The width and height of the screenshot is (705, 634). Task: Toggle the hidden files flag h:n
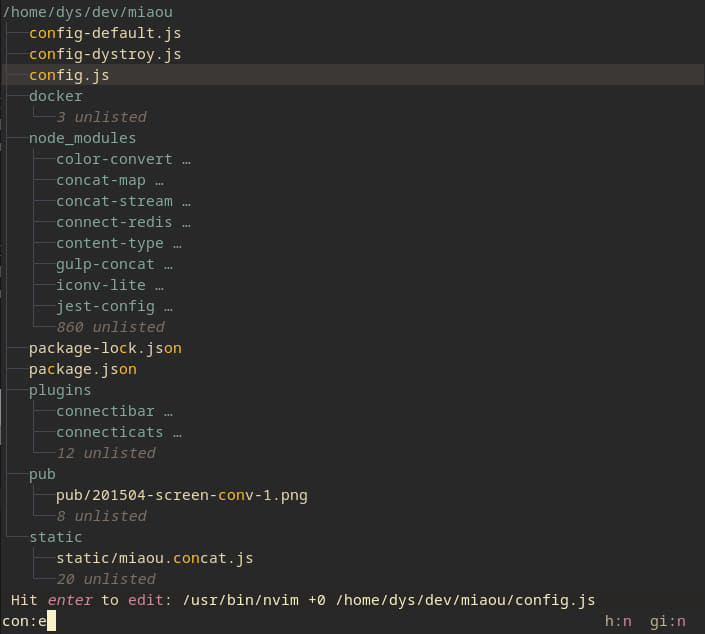618,621
